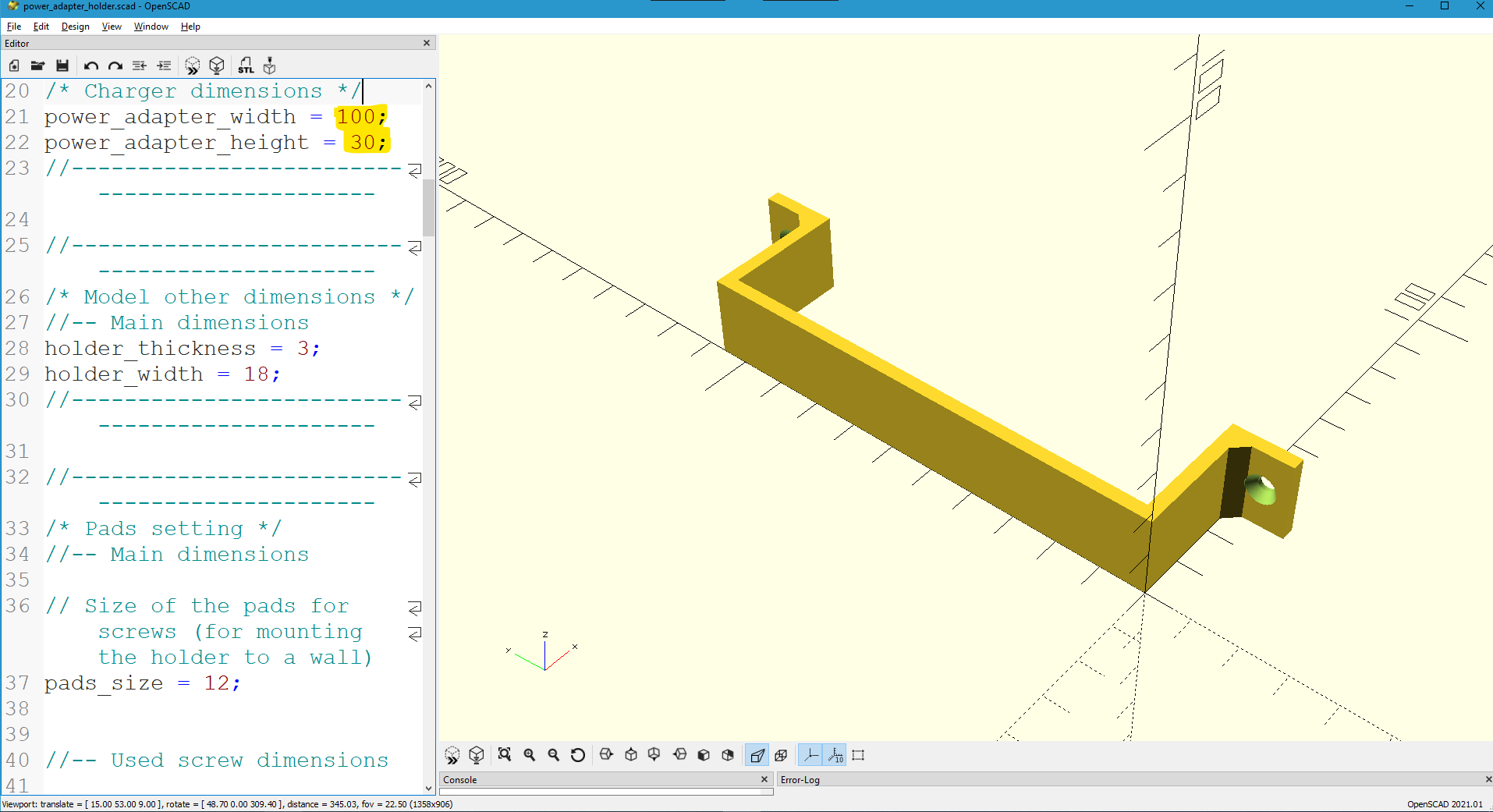Run Render from the editor toolbar
This screenshot has height=812, width=1493.
[x=217, y=66]
